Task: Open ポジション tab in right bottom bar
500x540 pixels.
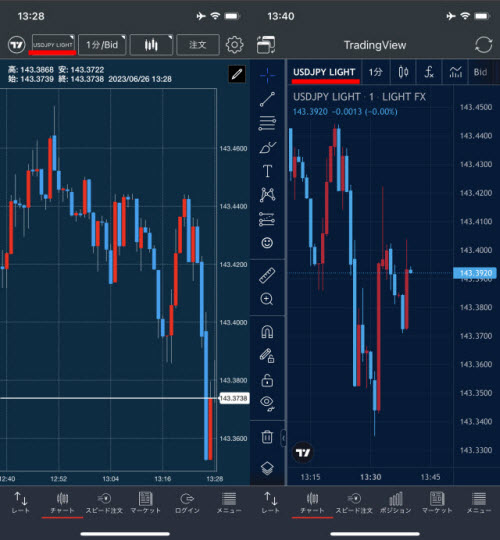Action: click(x=396, y=503)
